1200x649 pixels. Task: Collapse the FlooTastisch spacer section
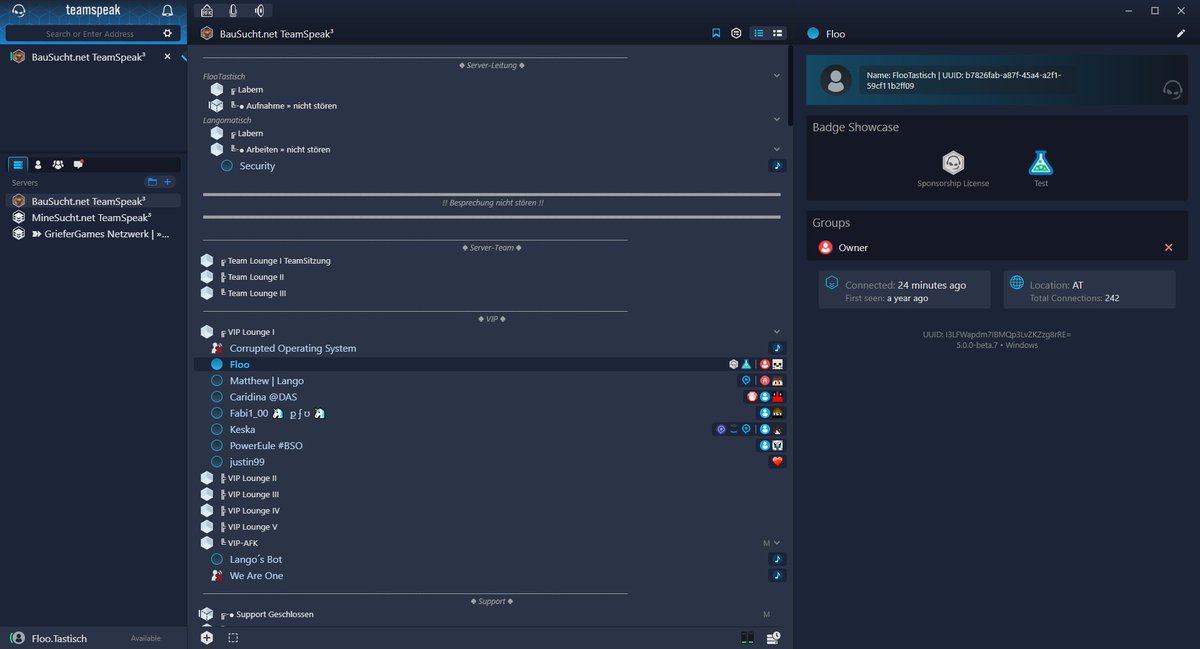click(x=777, y=76)
